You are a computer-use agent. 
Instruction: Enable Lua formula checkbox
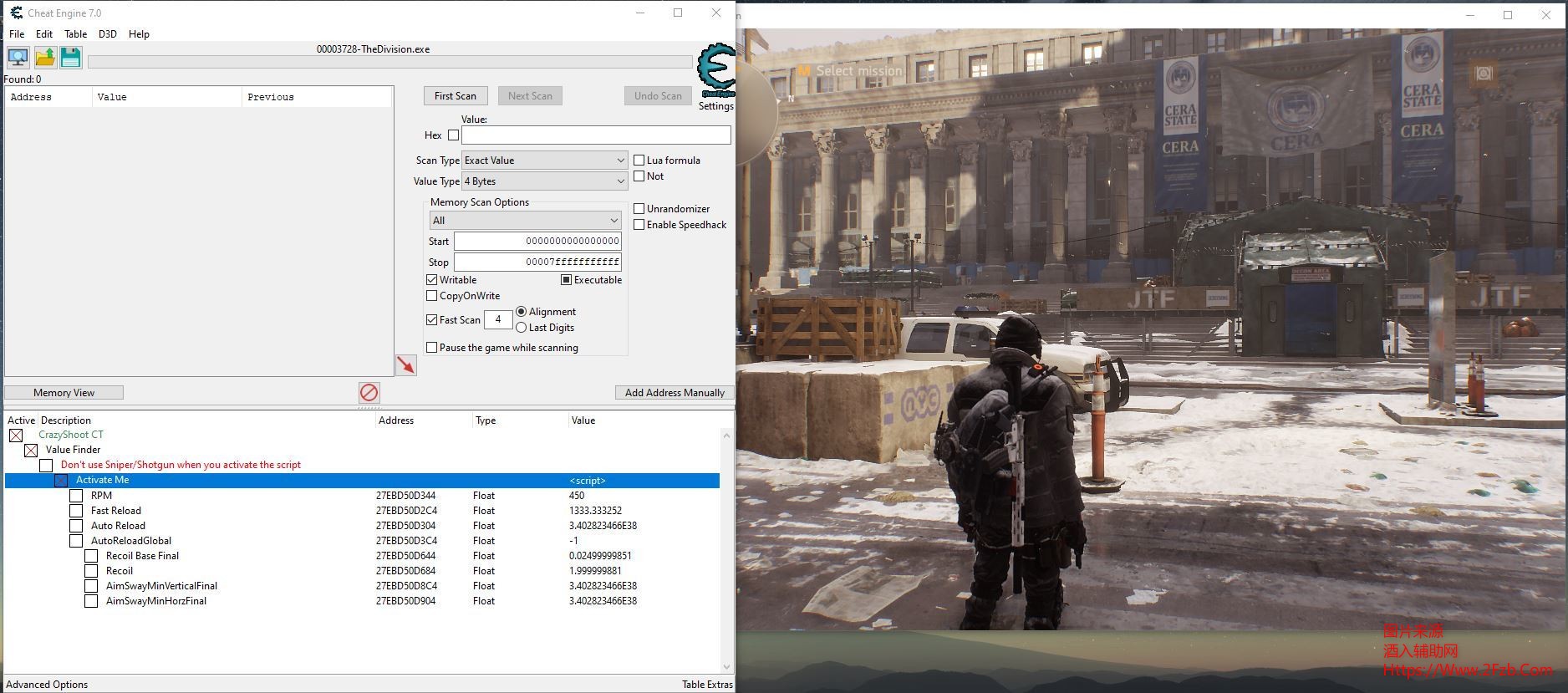coord(639,160)
